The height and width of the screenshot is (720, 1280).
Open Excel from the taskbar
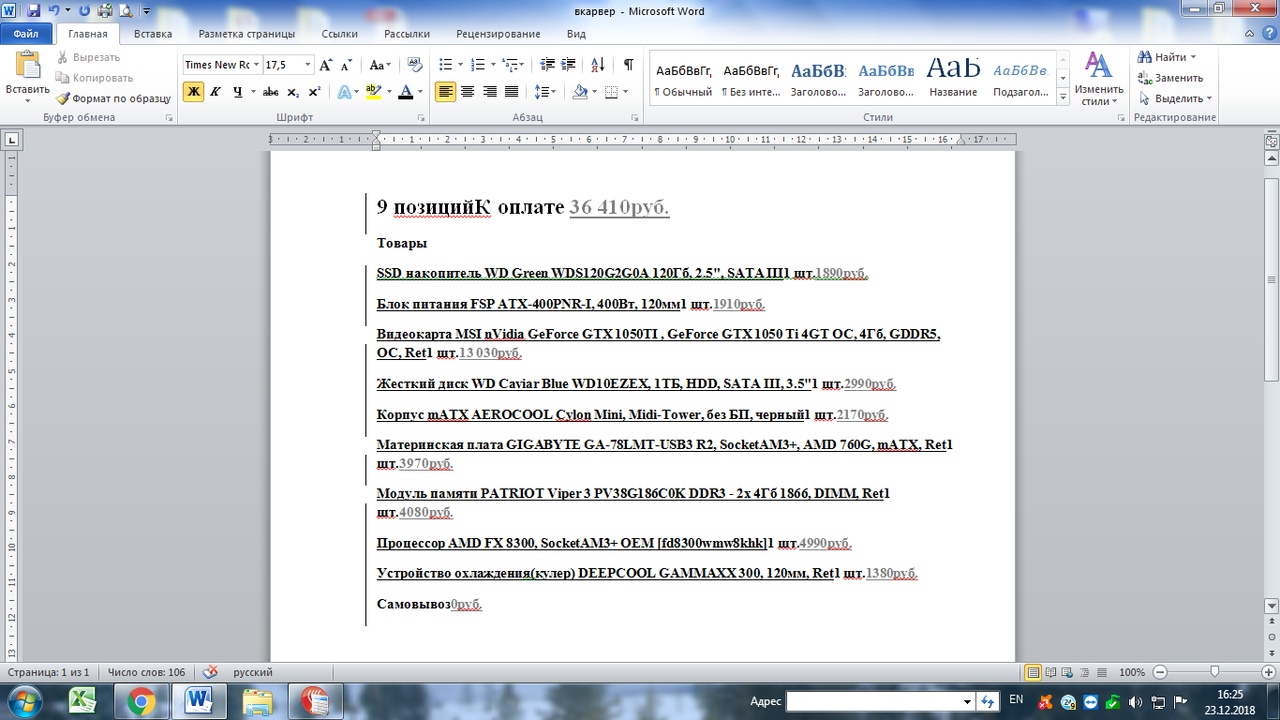click(82, 702)
